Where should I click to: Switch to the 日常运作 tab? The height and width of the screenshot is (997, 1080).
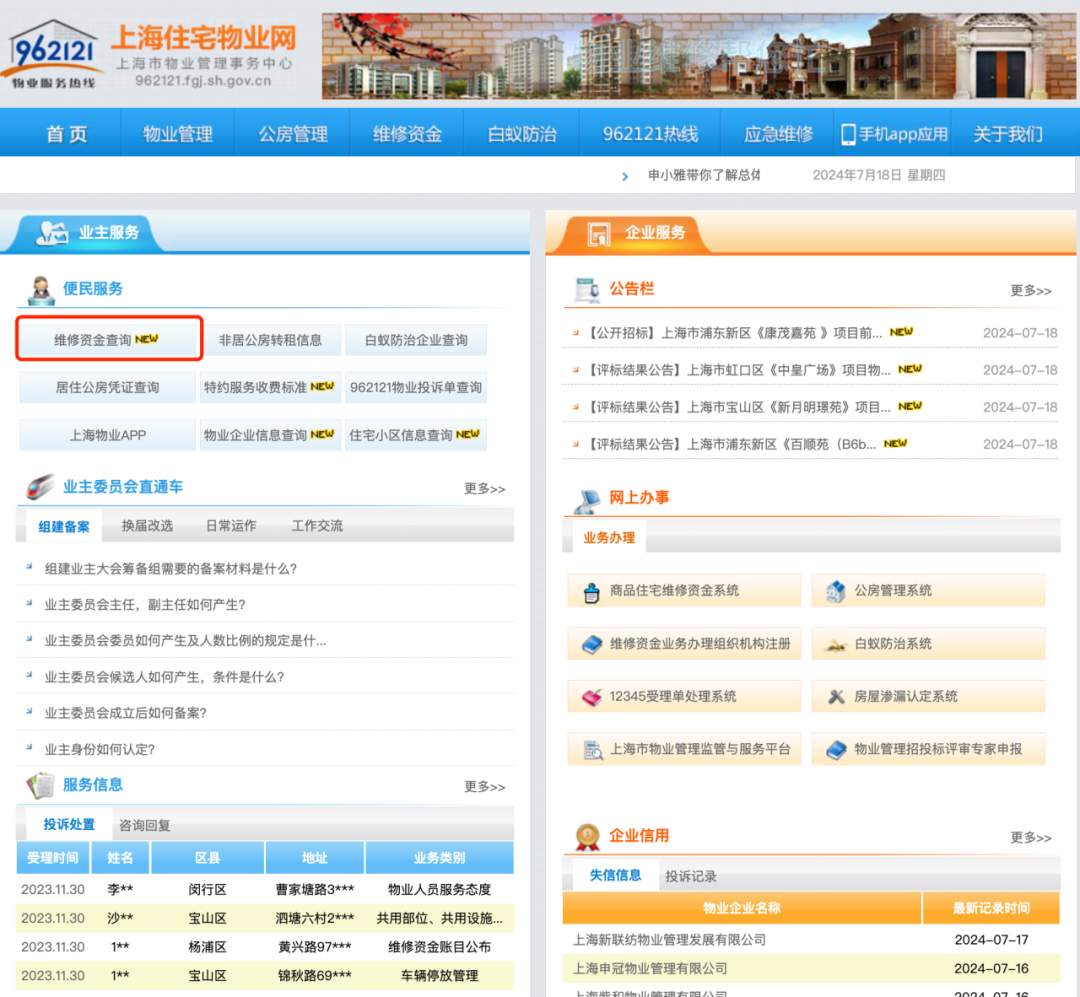tap(231, 526)
